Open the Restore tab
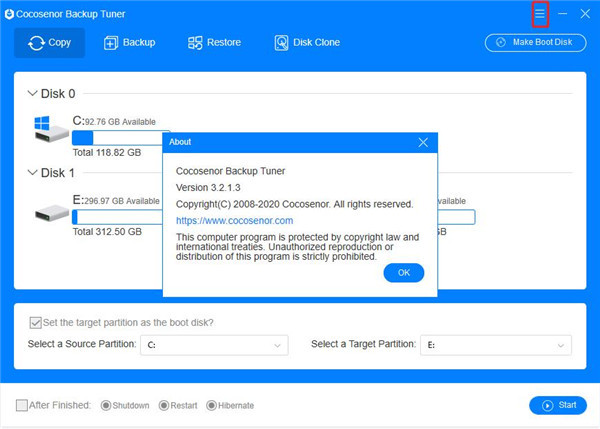This screenshot has width=600, height=429. (x=214, y=42)
